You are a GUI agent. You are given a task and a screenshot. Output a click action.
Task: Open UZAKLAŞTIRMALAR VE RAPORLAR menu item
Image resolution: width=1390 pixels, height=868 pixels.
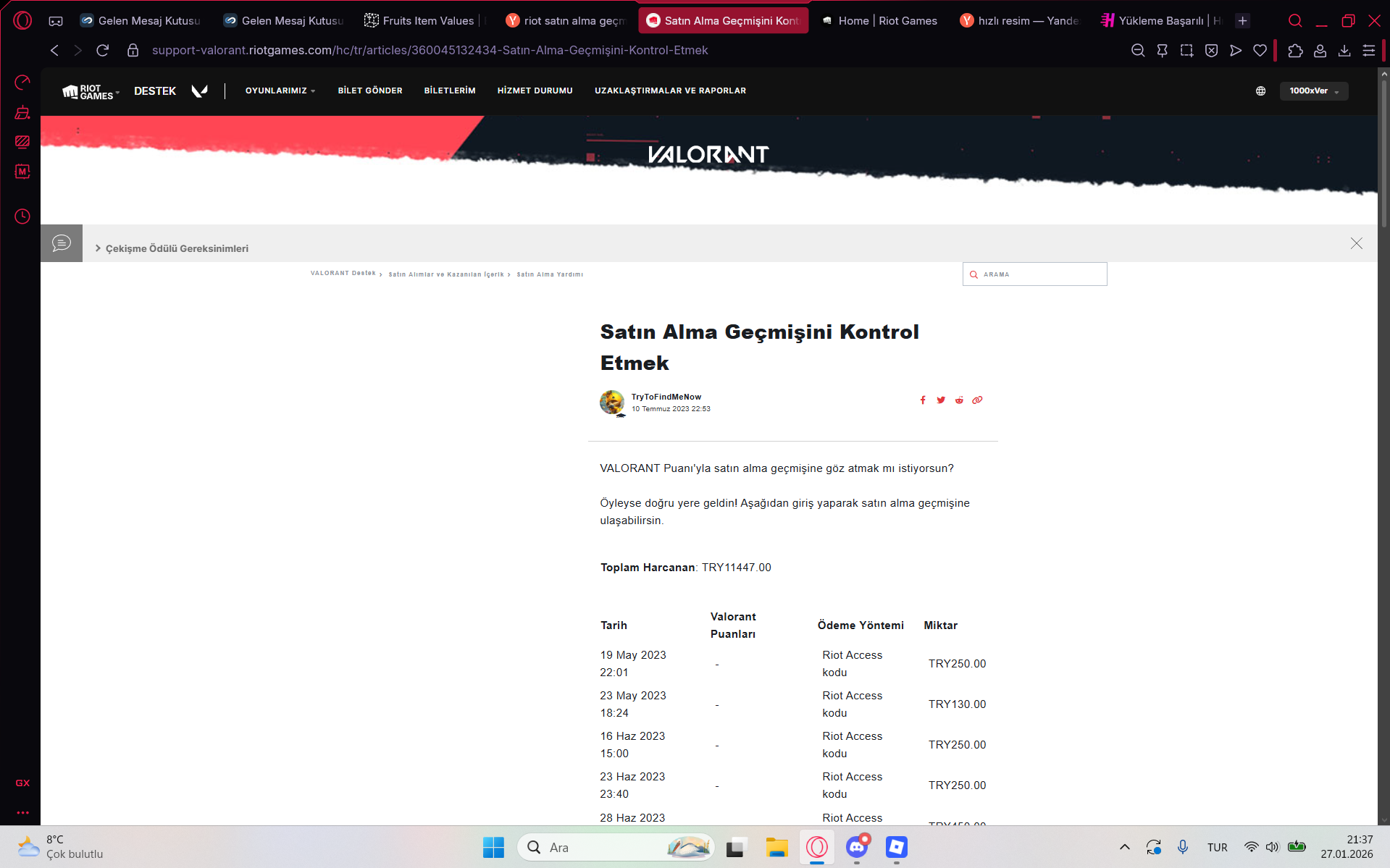coord(671,91)
